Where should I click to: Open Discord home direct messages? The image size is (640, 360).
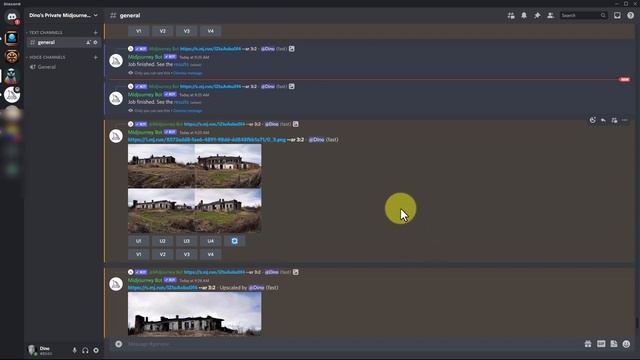[x=12, y=17]
